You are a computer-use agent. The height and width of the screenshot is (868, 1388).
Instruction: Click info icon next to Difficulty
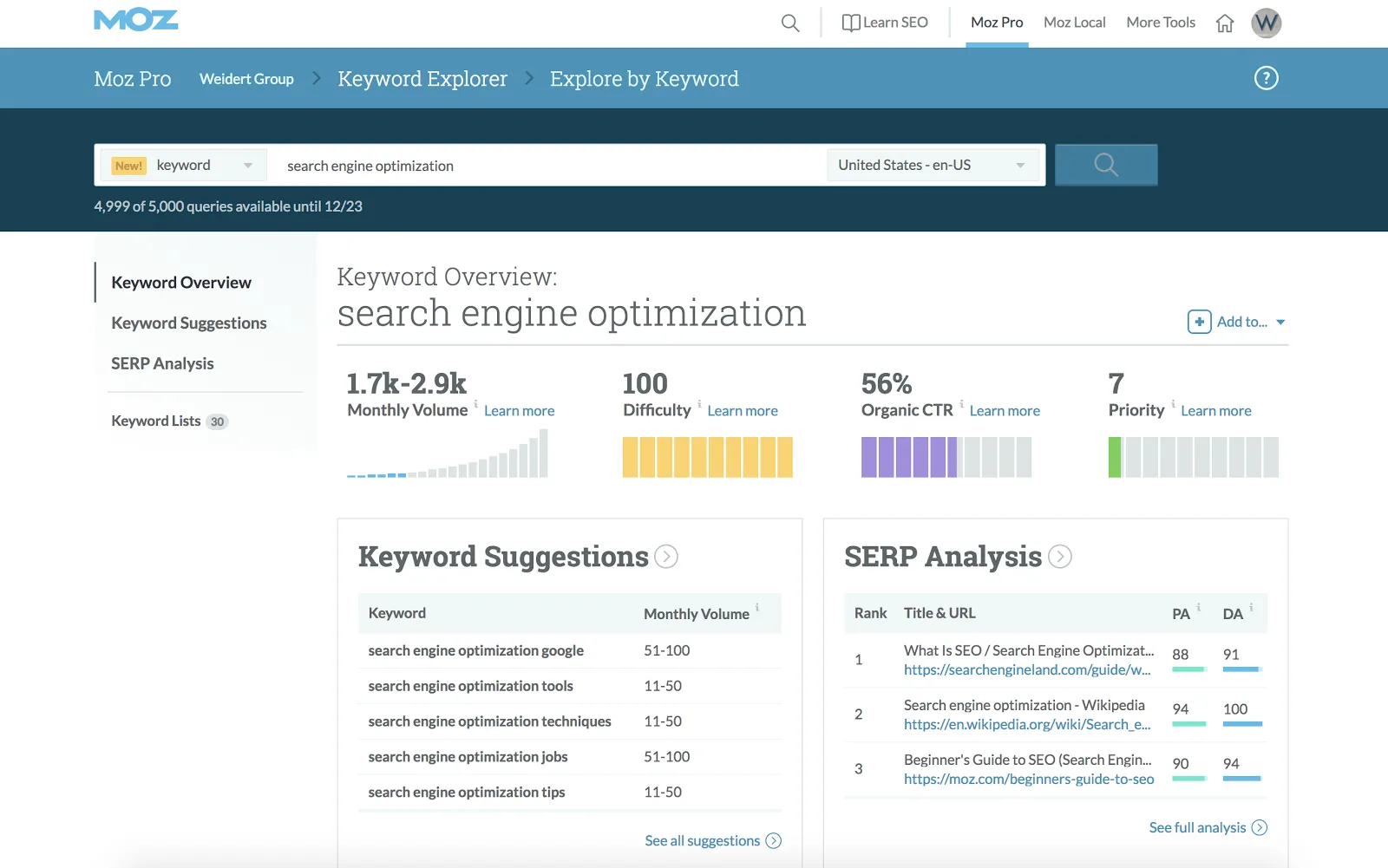click(699, 403)
